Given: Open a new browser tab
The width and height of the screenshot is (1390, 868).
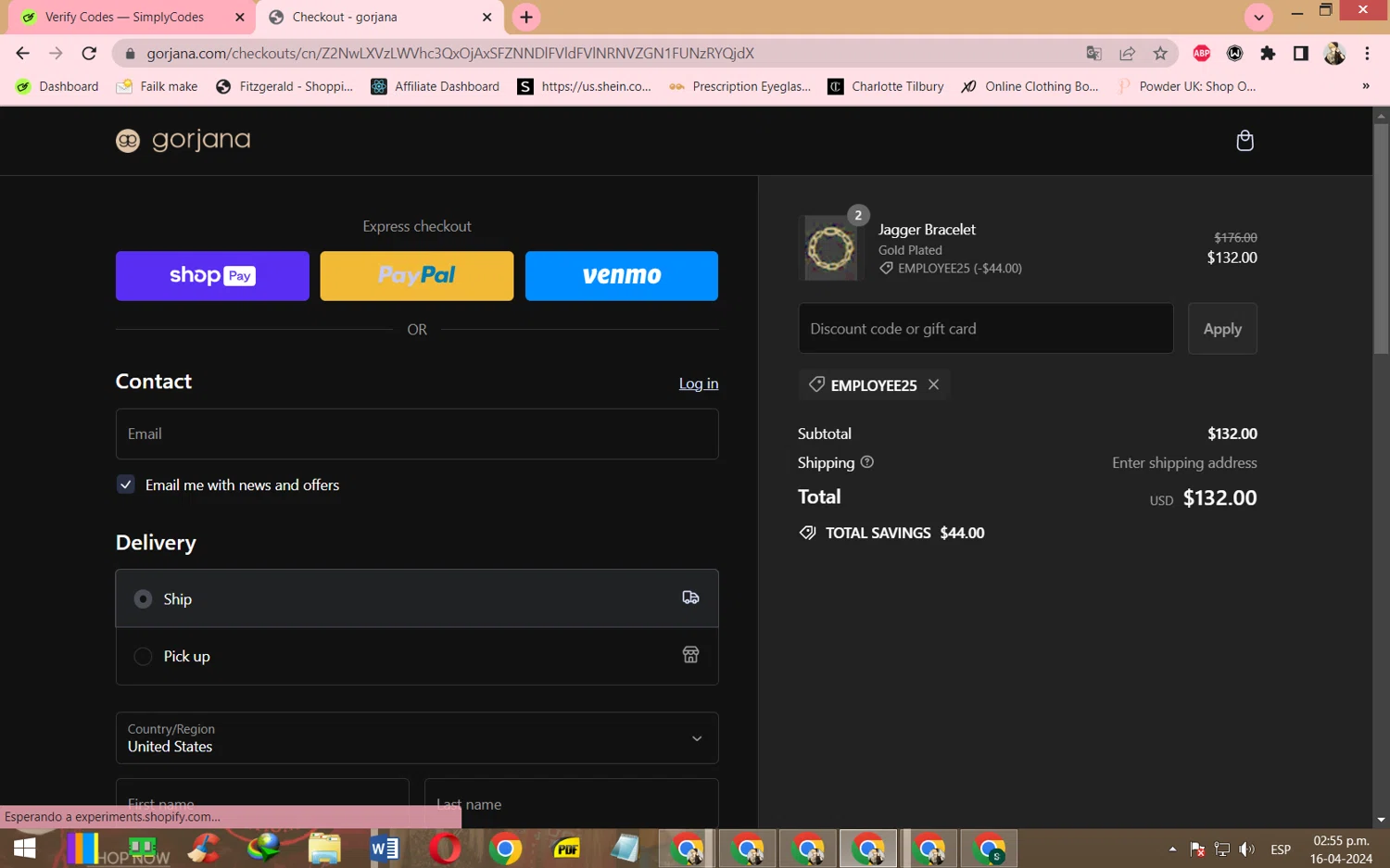Looking at the screenshot, I should click(x=526, y=17).
